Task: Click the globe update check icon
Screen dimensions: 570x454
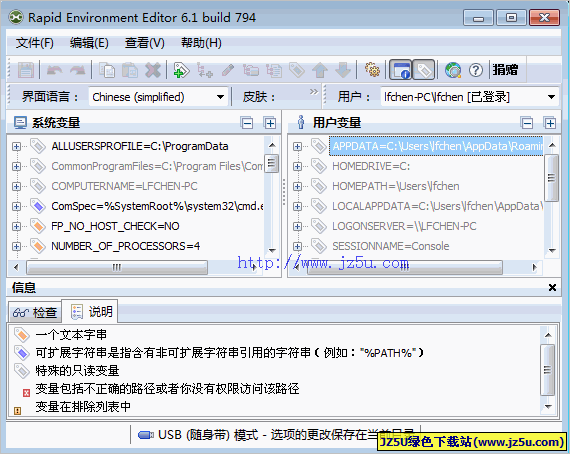Action: [453, 70]
